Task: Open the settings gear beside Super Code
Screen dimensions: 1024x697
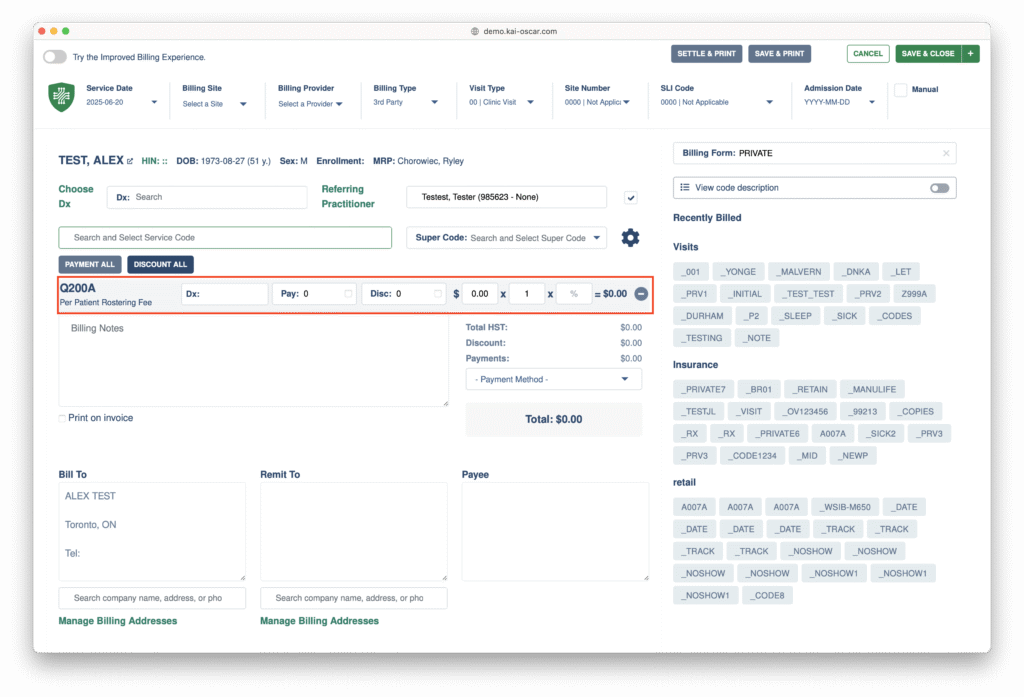Action: (x=630, y=238)
